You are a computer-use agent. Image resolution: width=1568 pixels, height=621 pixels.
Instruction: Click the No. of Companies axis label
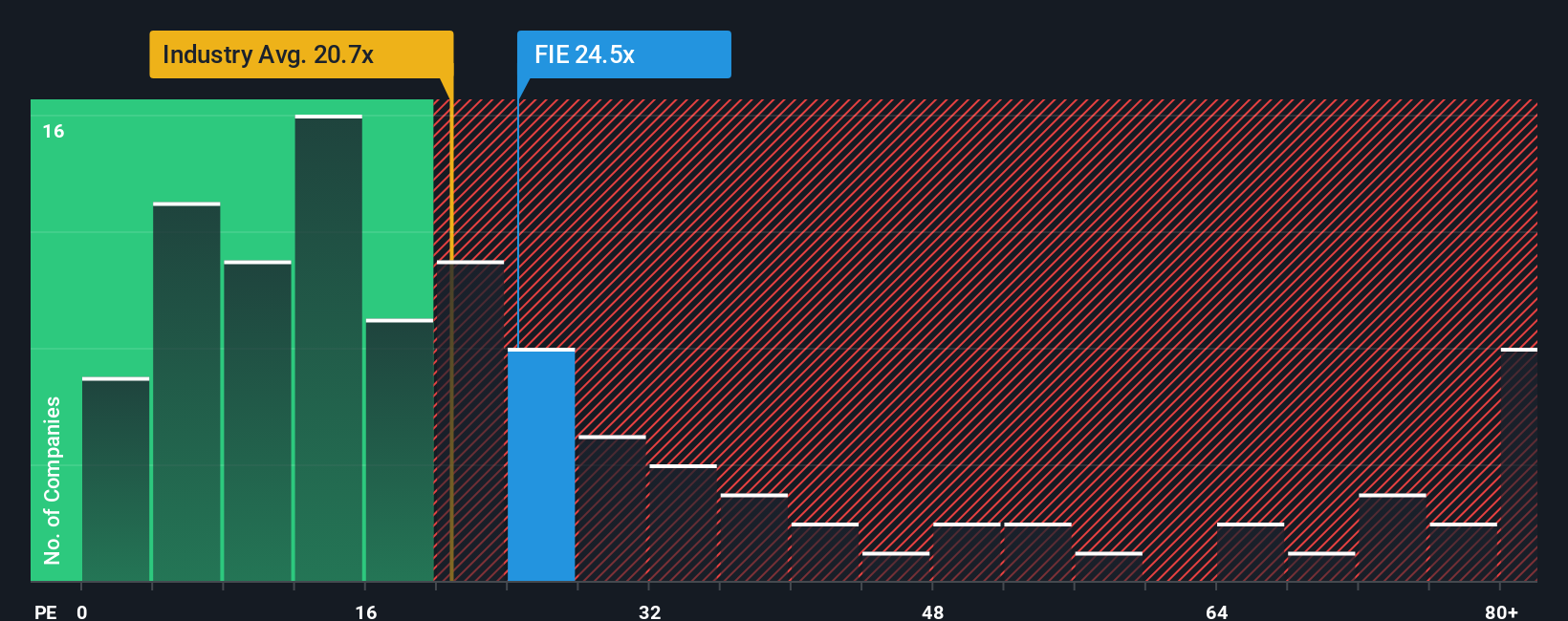click(x=52, y=480)
